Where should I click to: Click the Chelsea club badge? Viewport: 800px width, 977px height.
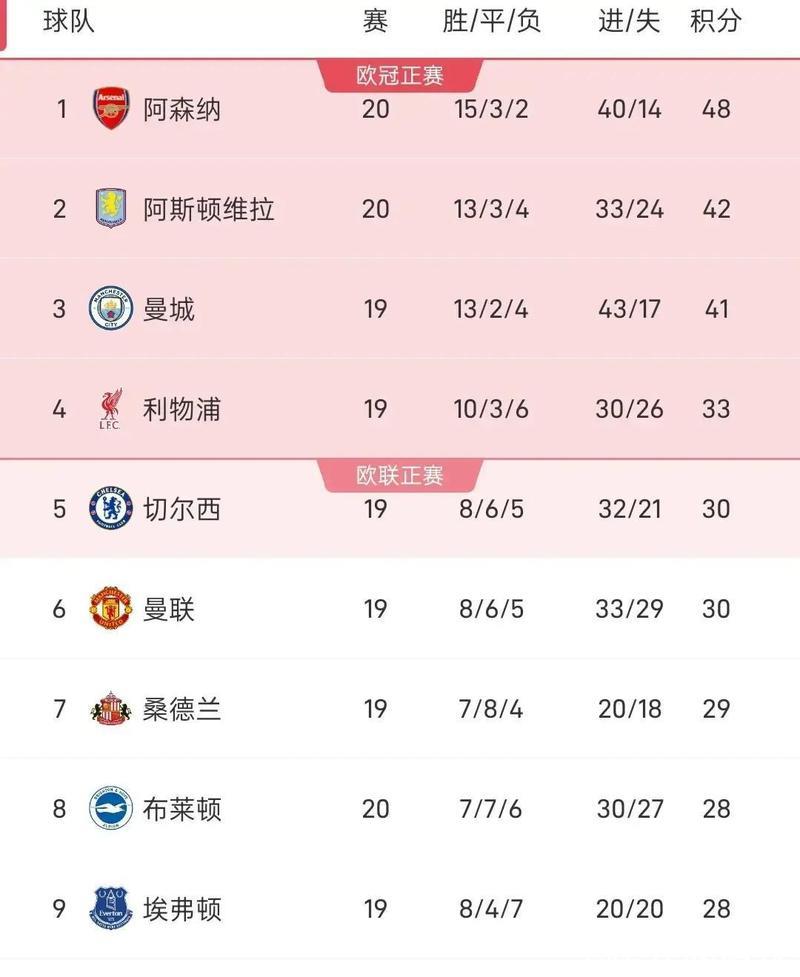pyautogui.click(x=111, y=508)
